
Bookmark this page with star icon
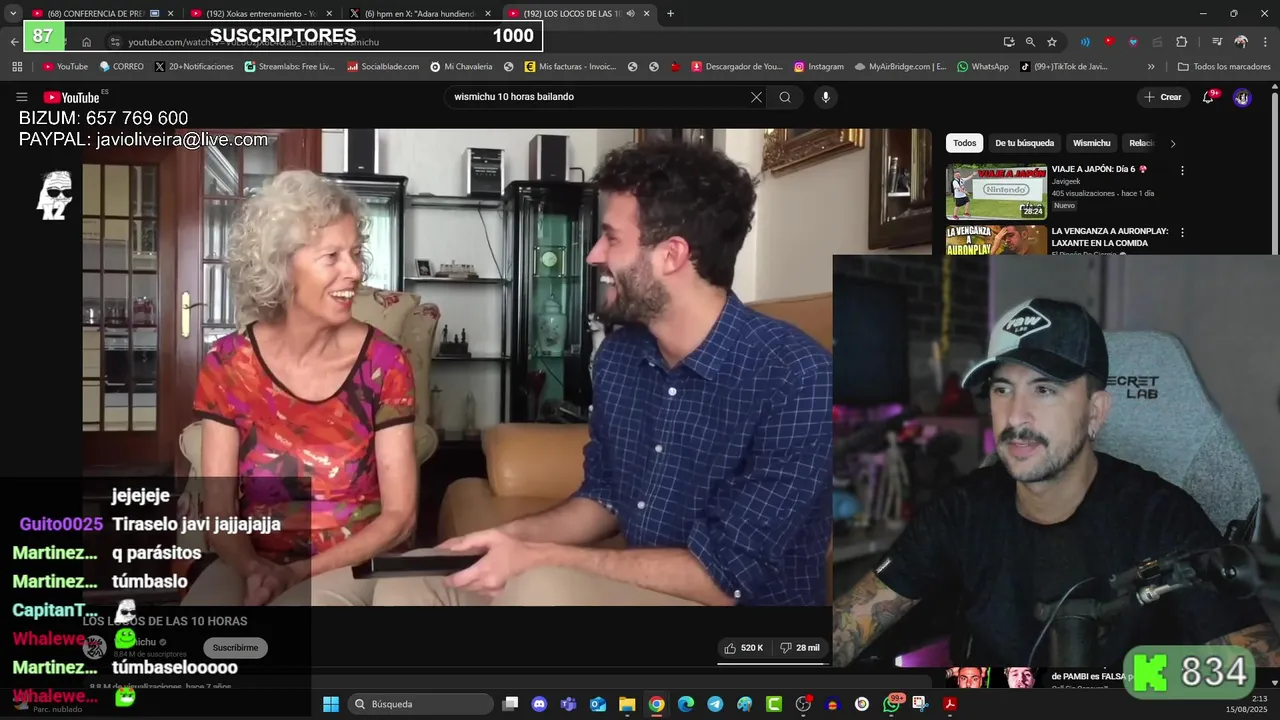[x=1052, y=42]
